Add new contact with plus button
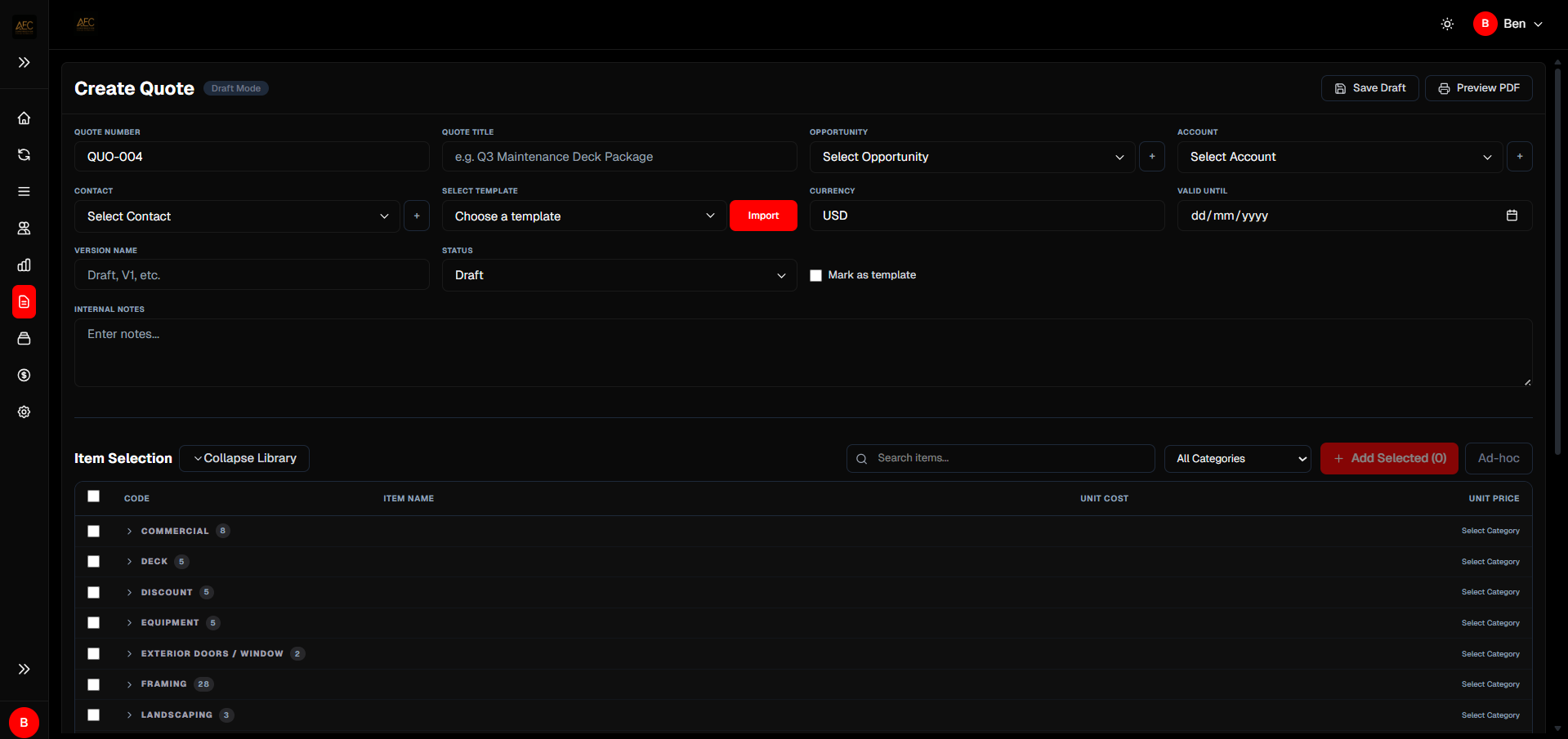Image resolution: width=1568 pixels, height=739 pixels. point(417,216)
